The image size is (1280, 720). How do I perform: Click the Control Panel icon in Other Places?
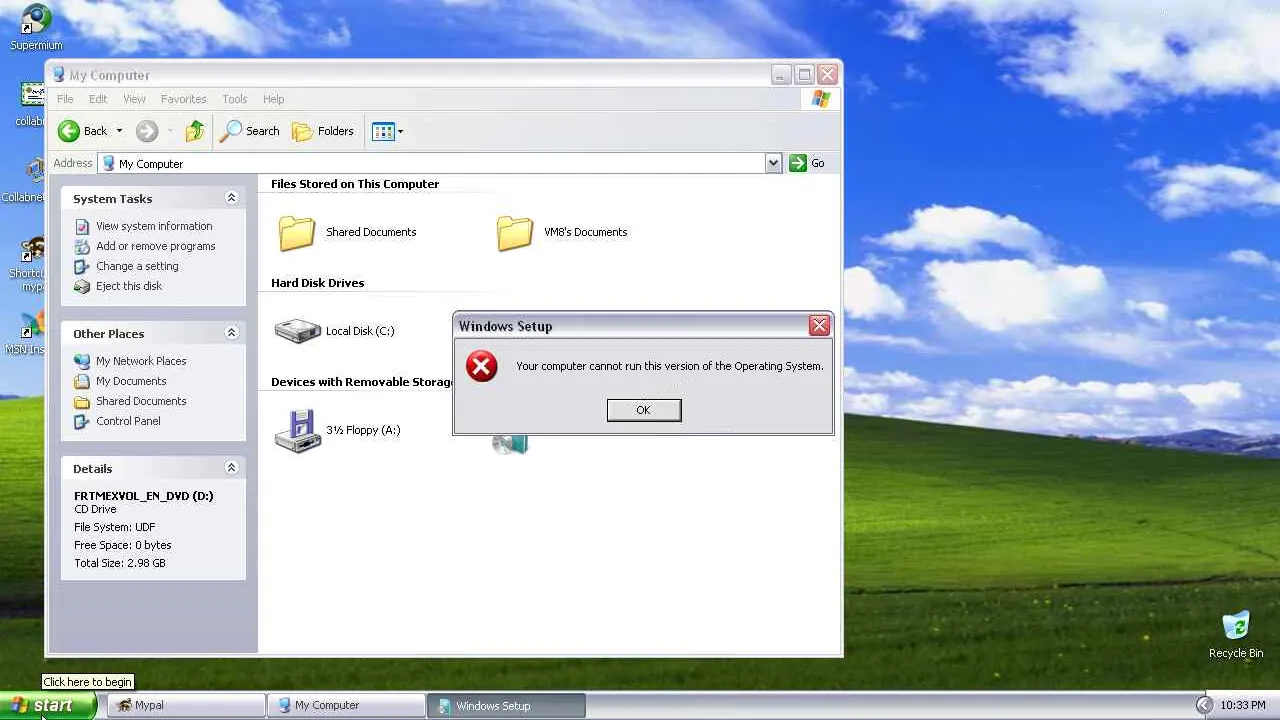coord(82,421)
